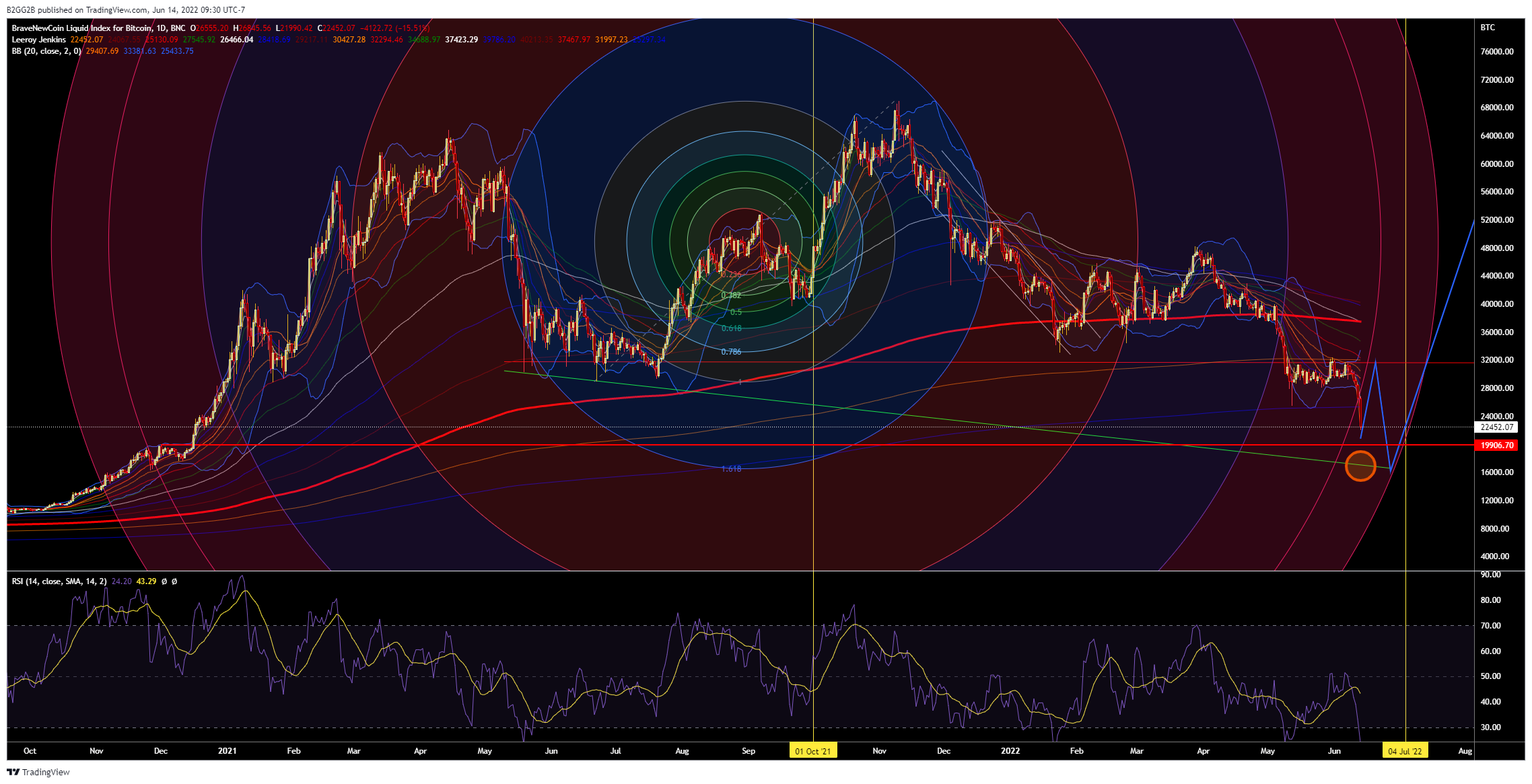Screen dimensions: 1532x784
Task: Click the Leeroy Jenkins value 31997.23
Action: (611, 40)
